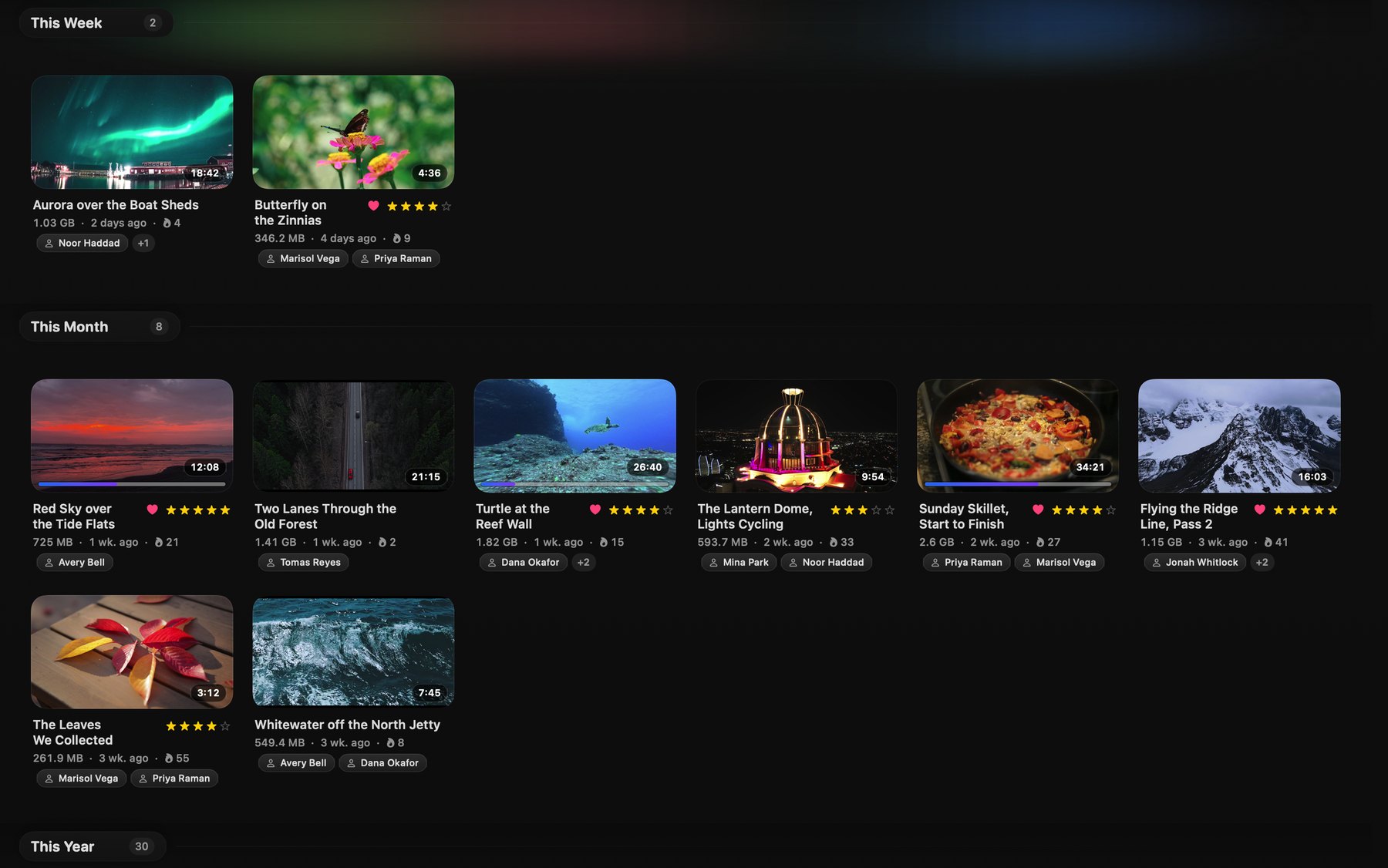The image size is (1388, 868).
Task: Set Butterfly on the Zinnias to five stars
Action: (446, 206)
